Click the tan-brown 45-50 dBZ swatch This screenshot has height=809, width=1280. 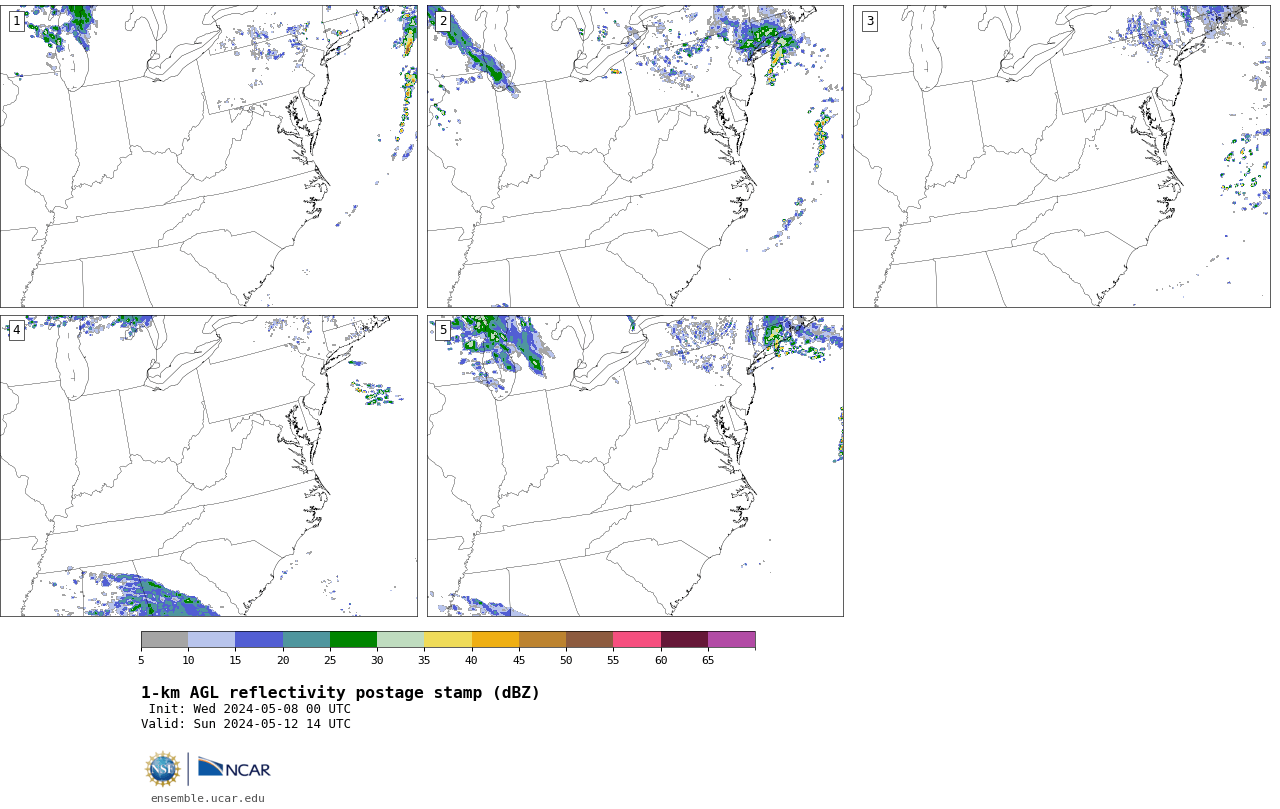click(x=542, y=640)
